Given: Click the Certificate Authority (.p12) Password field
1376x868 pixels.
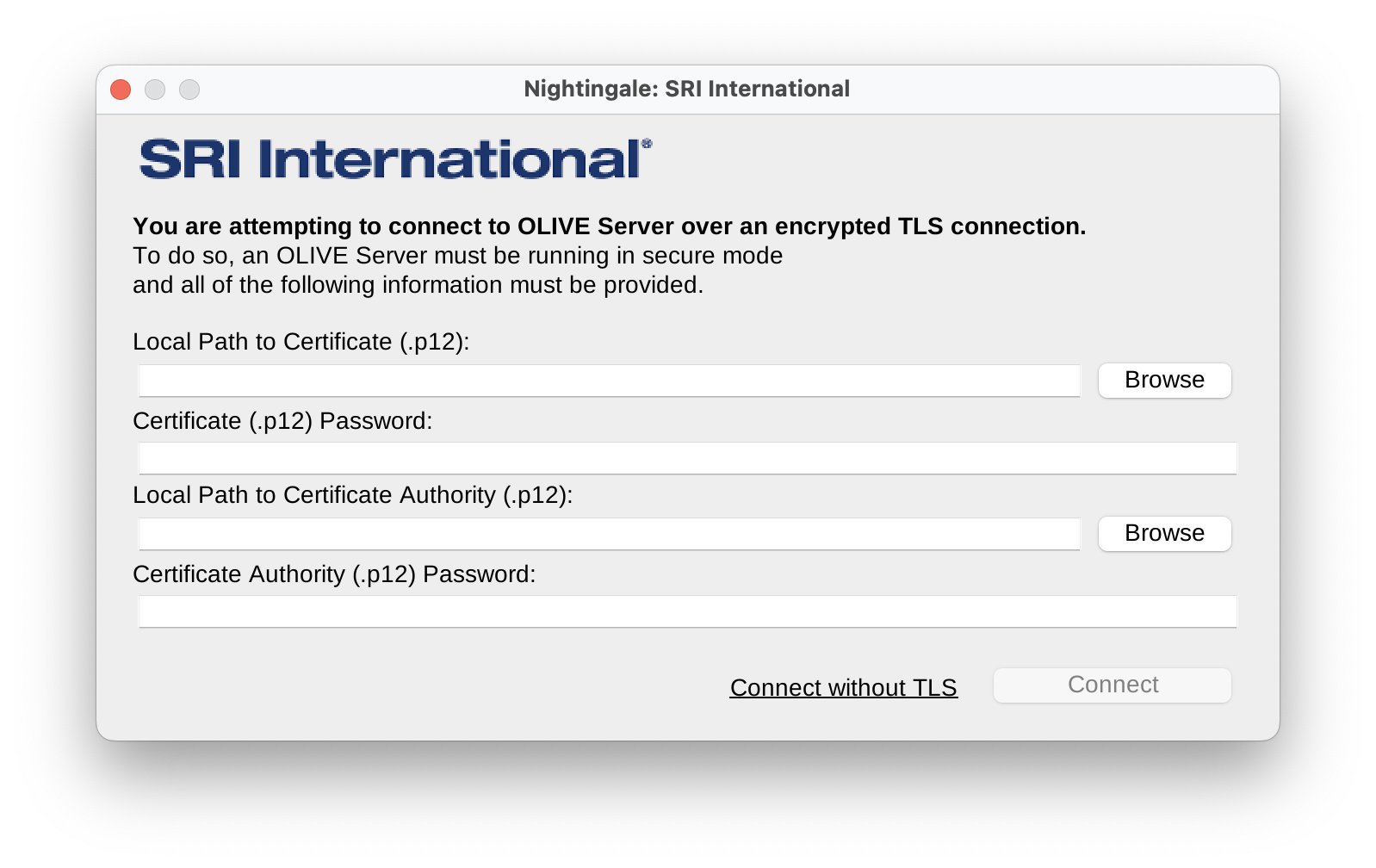Looking at the screenshot, I should [687, 611].
